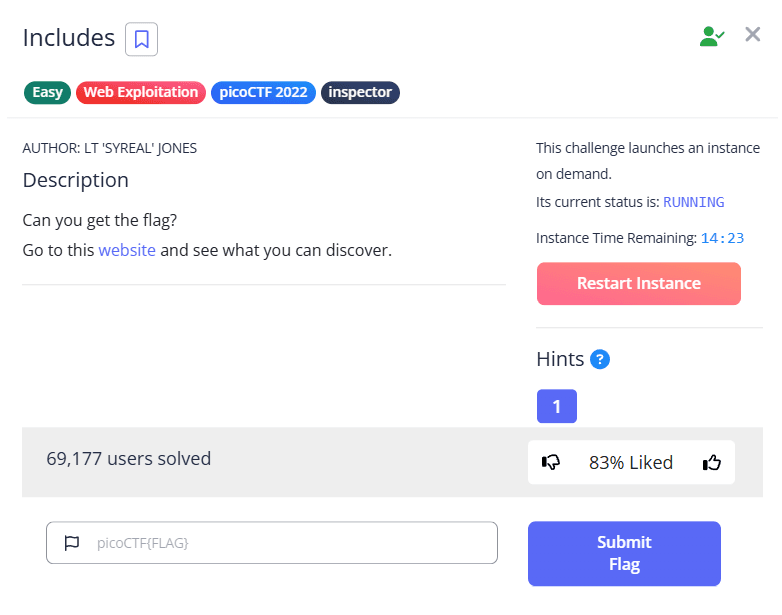
Task: Click the green user solved-status icon
Action: click(x=712, y=36)
